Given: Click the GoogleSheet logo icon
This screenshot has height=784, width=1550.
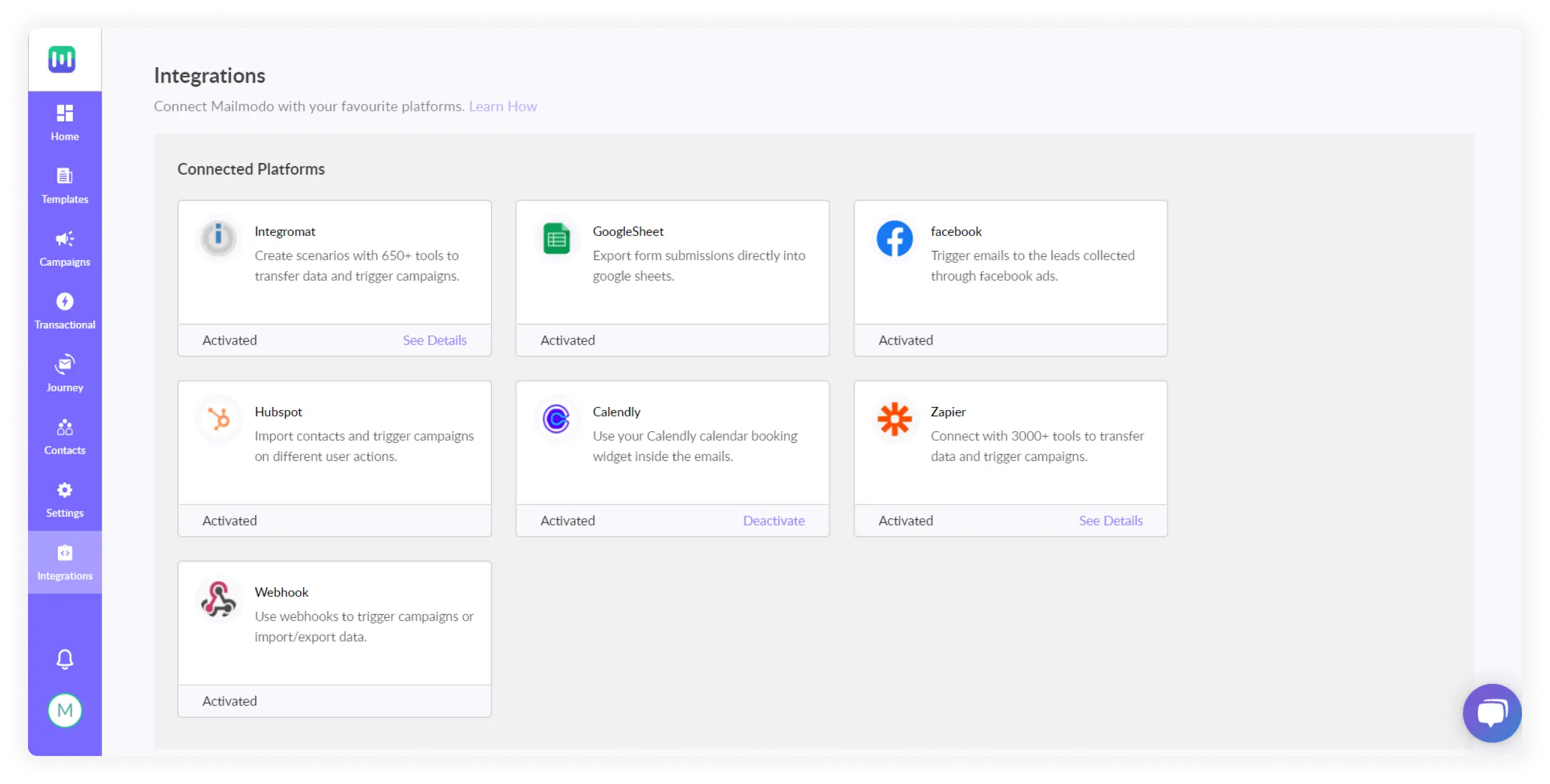Looking at the screenshot, I should click(557, 238).
